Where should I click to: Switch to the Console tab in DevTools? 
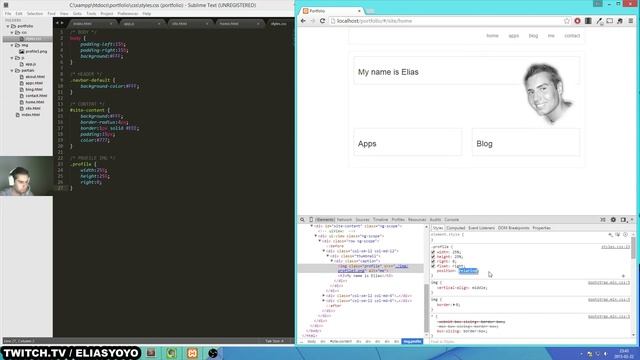(x=451, y=220)
